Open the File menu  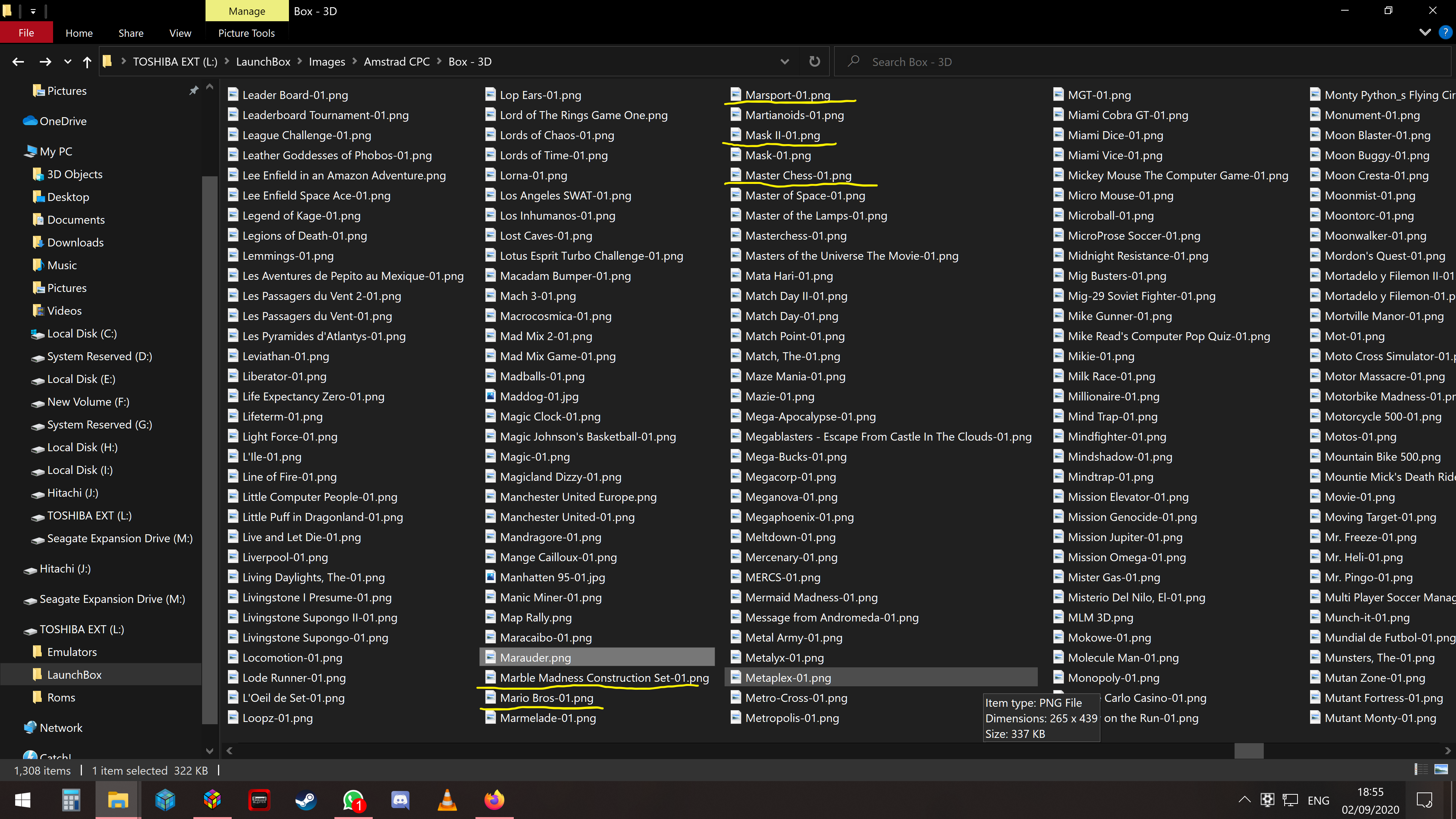(x=26, y=33)
